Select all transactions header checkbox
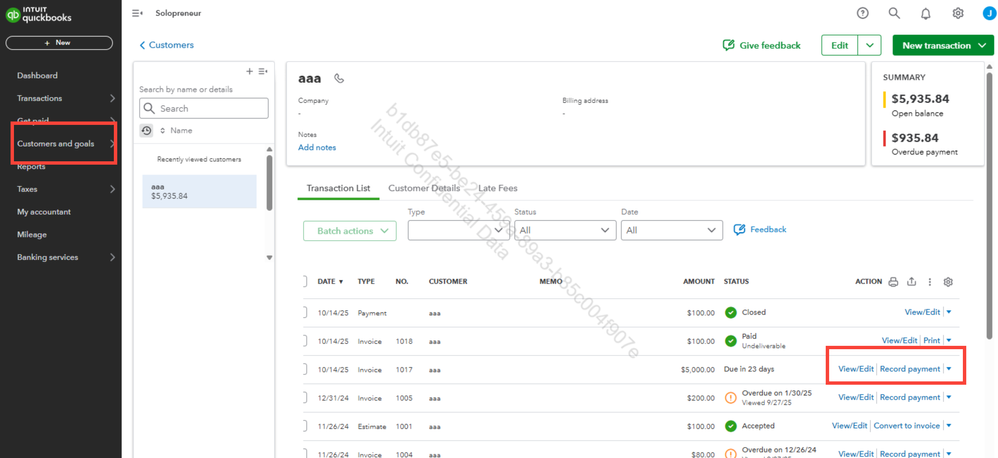Viewport: 998px width, 458px height. coord(303,281)
